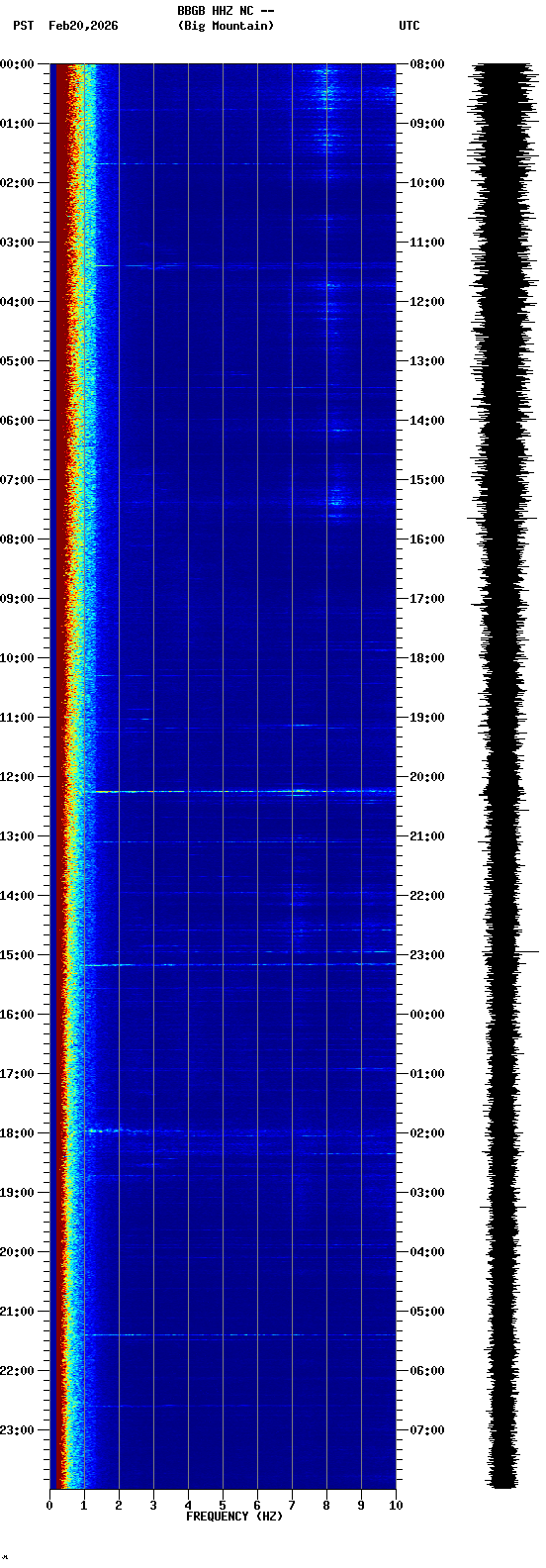The image size is (546, 1568).
Task: Click the PST 06:00 time label
Action: (18, 421)
